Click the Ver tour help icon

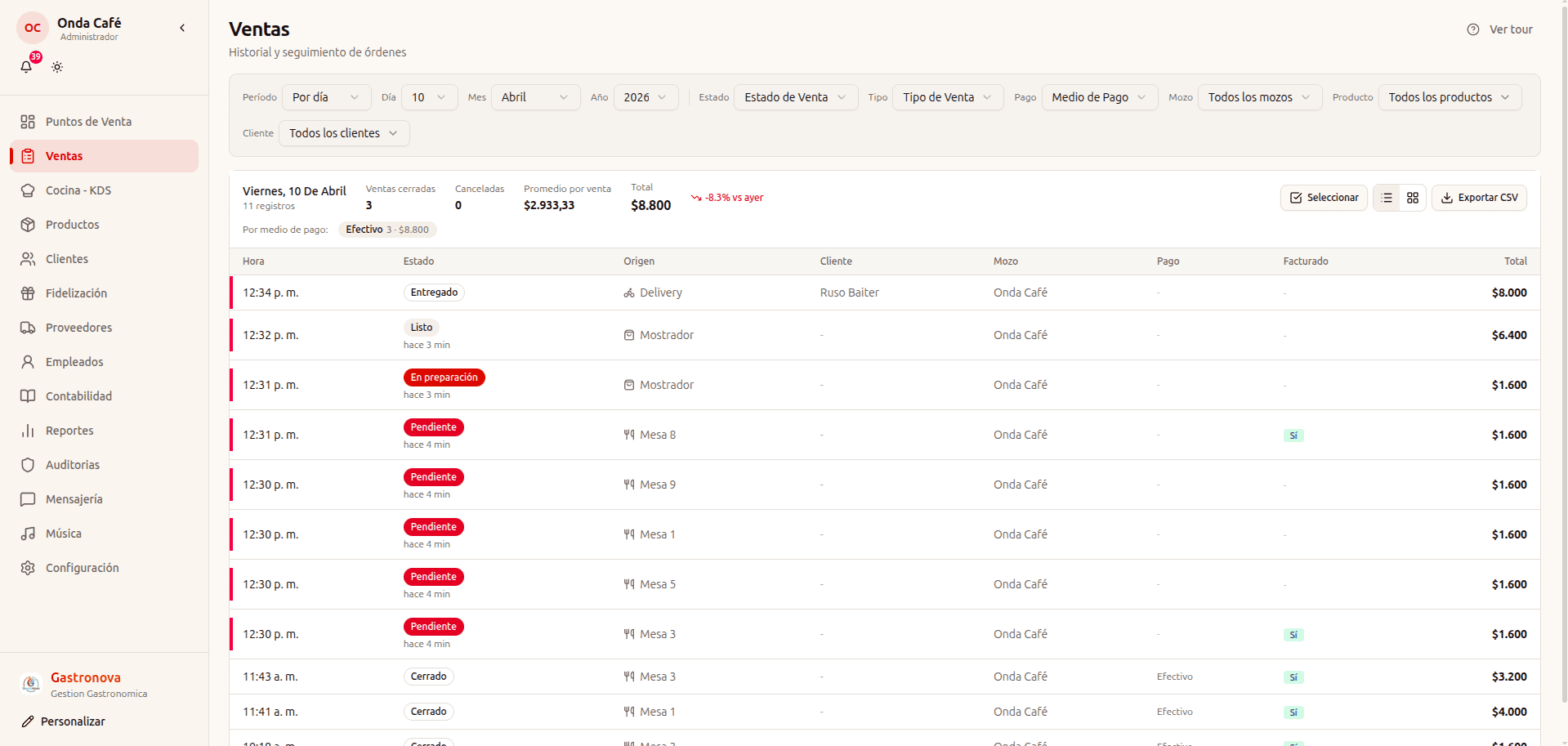(1472, 29)
